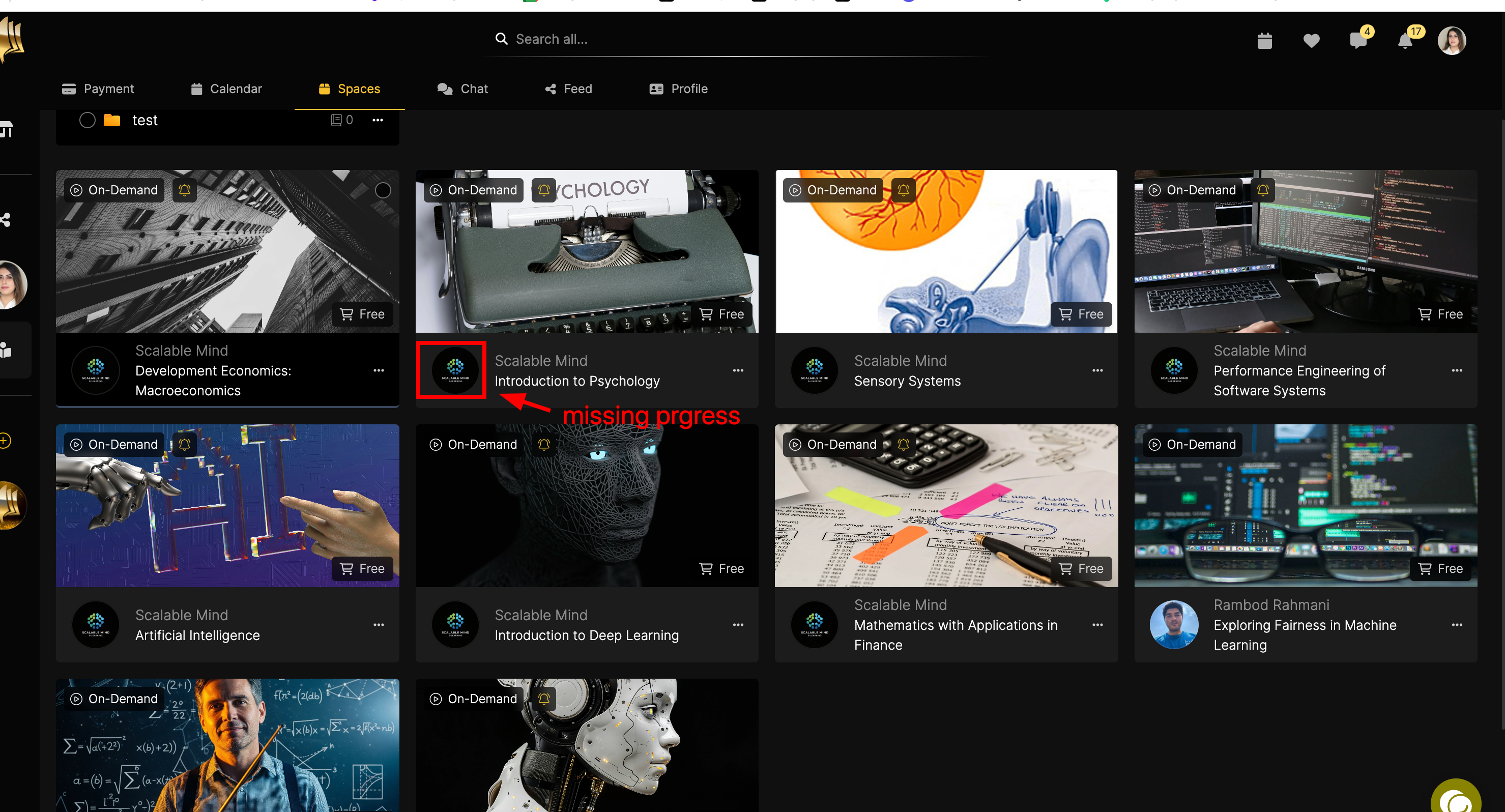
Task: Click Free price button on Sensory Systems card
Action: 1081,314
